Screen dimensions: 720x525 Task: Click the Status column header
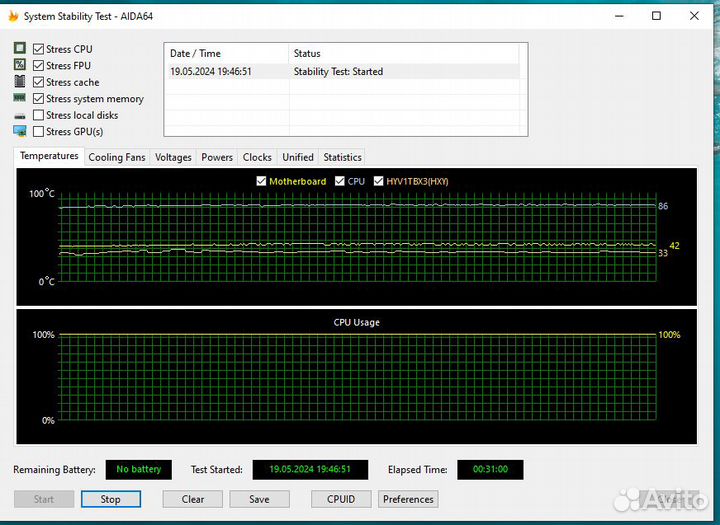click(404, 53)
